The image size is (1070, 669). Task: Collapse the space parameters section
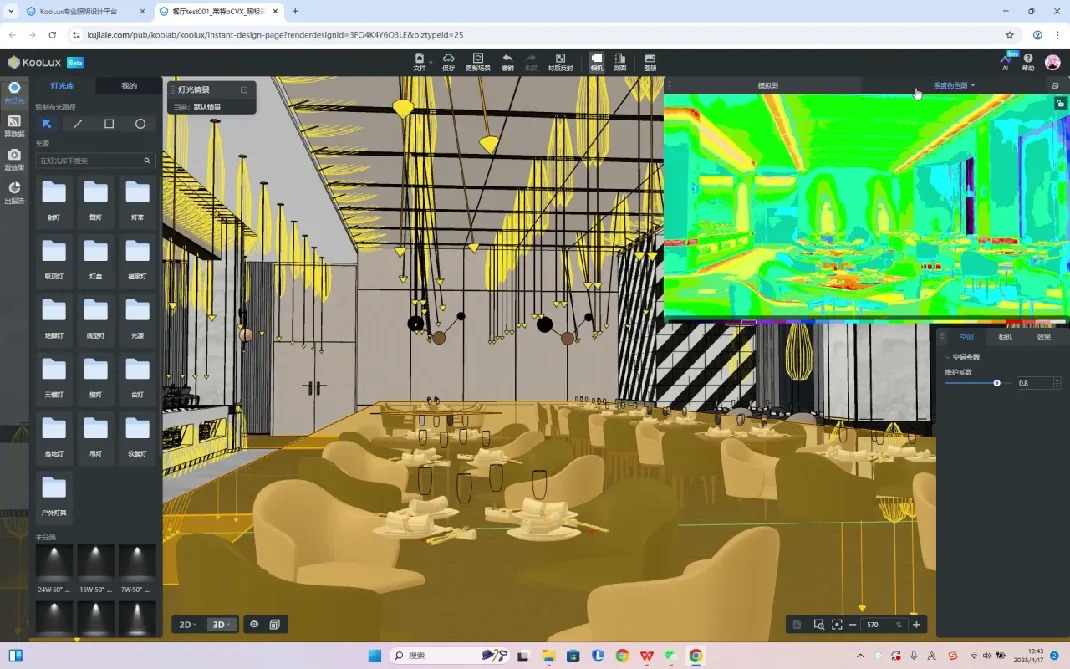[947, 357]
